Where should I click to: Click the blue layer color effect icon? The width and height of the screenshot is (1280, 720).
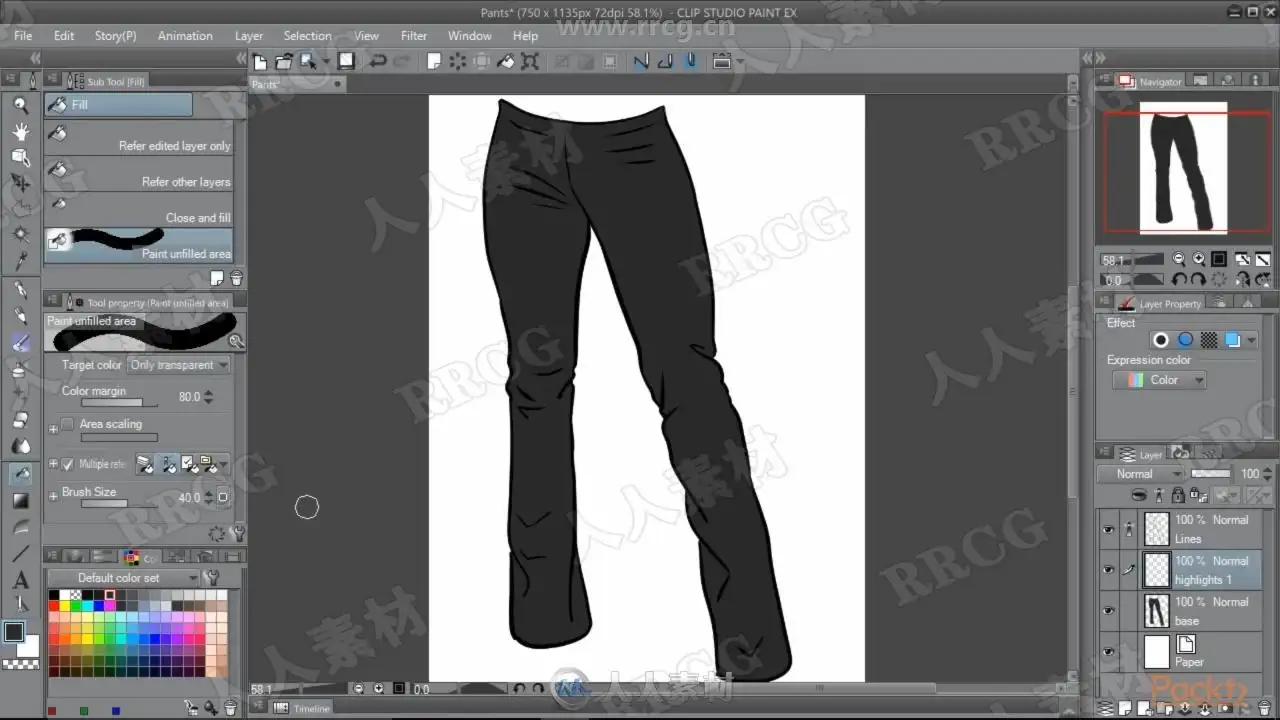tap(1185, 340)
